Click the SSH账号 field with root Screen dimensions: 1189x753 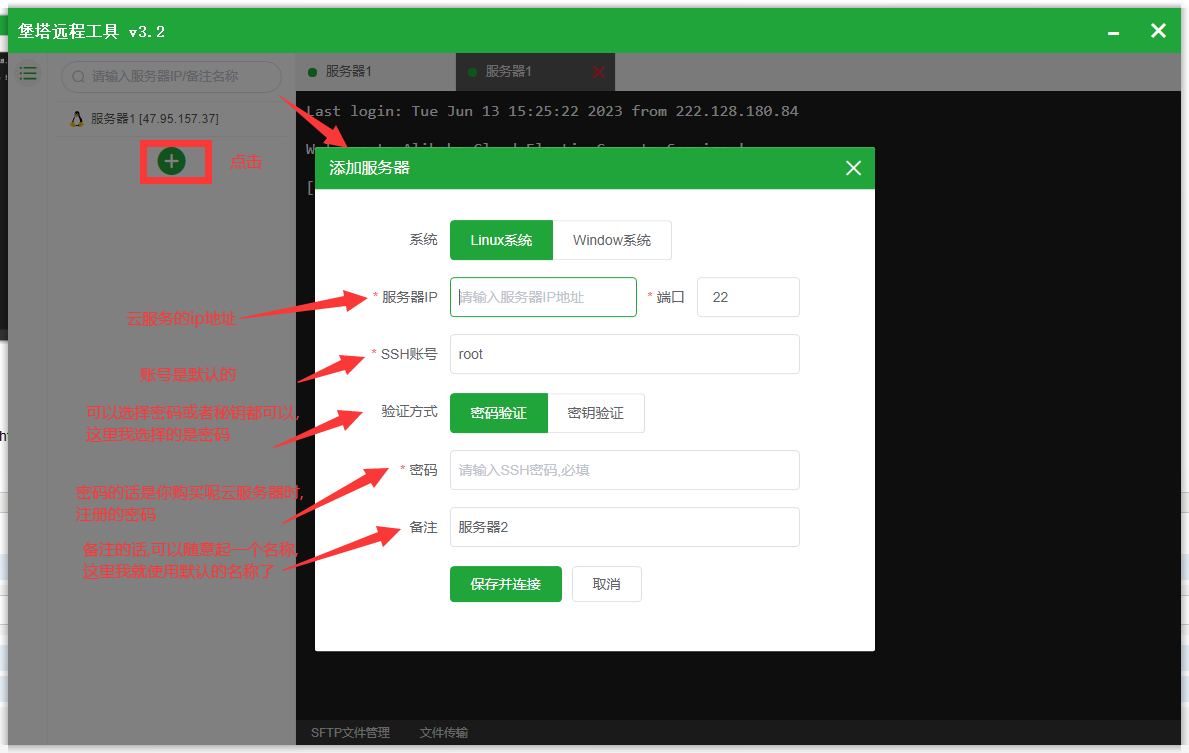coord(625,354)
